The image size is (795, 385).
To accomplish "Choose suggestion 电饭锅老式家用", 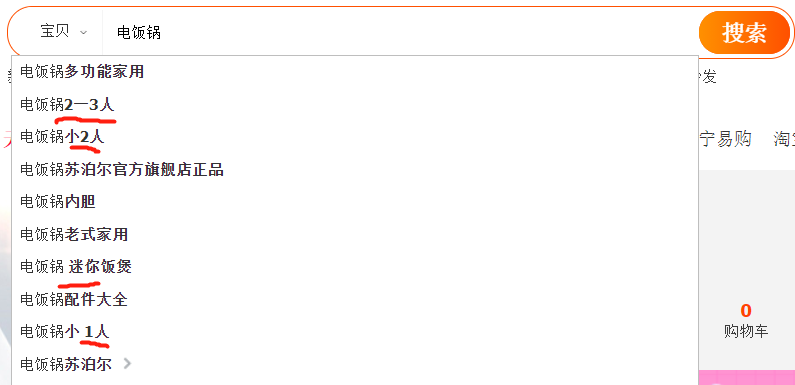I will [354, 234].
